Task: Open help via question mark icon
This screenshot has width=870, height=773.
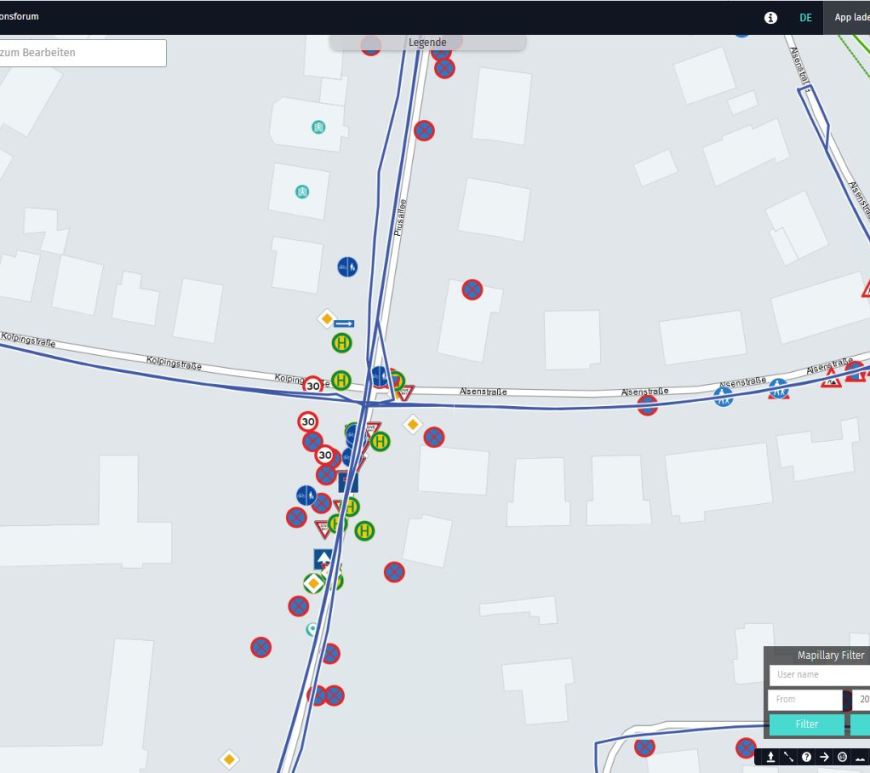Action: click(806, 757)
